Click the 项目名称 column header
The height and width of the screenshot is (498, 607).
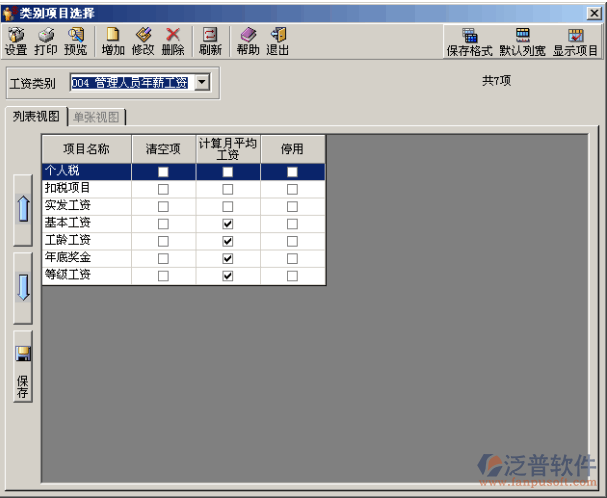pyautogui.click(x=86, y=149)
